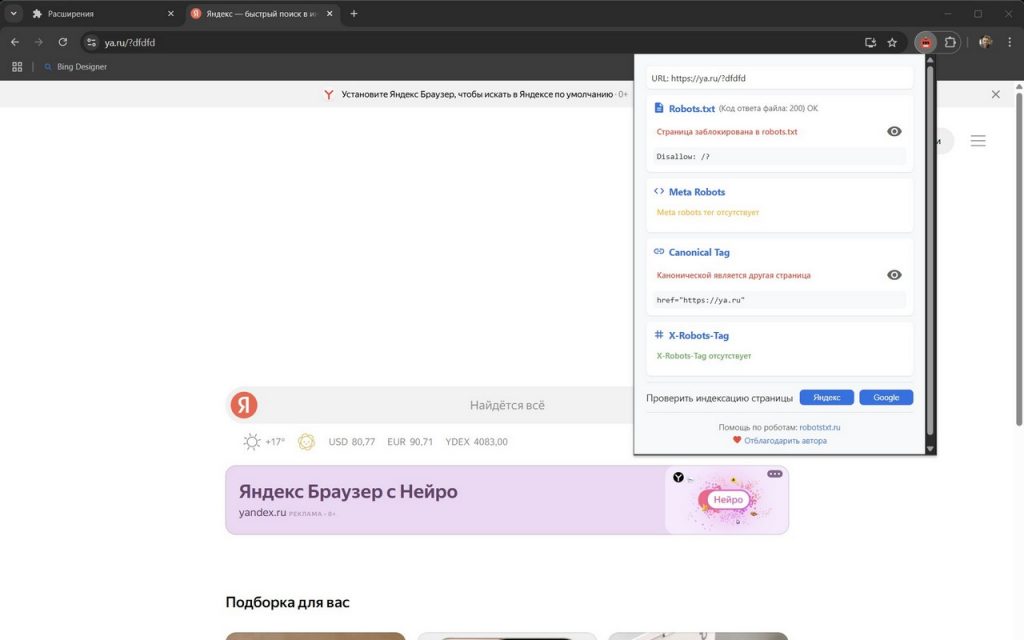Screen dimensions: 1024x640
Task: Open the robots extension icon in toolbar
Action: coord(925,42)
